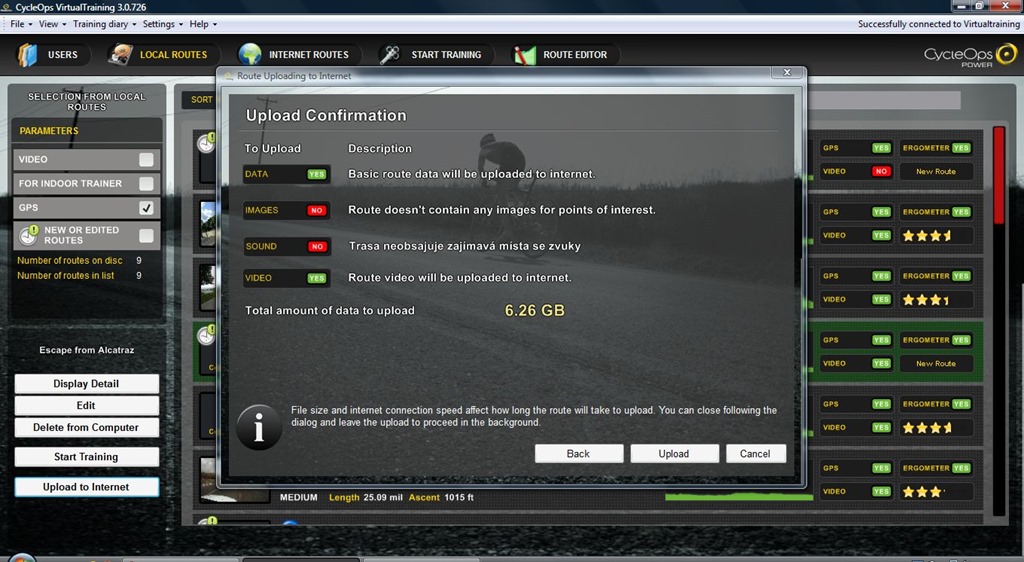Click the second route's thumbnail image
The width and height of the screenshot is (1024, 562).
click(x=208, y=223)
